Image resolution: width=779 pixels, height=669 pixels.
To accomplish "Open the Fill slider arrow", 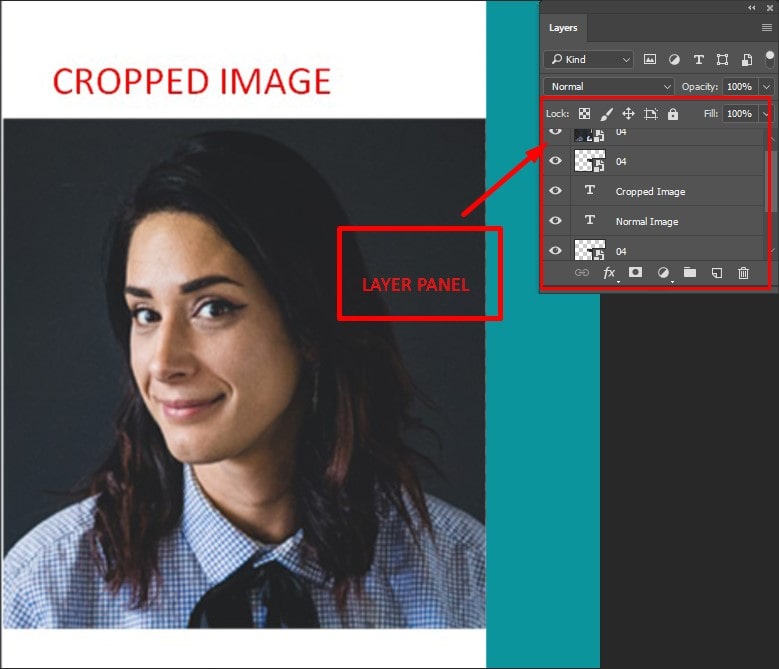I will coord(766,114).
